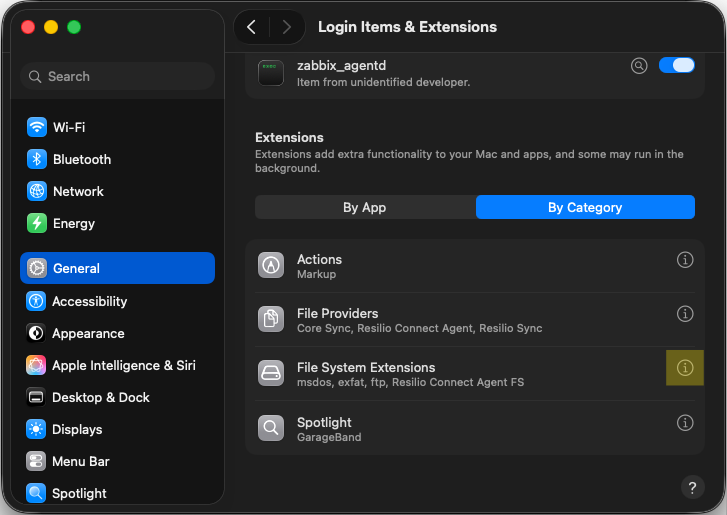Click the zabbix_agentd exec icon
This screenshot has height=515, width=727.
click(271, 73)
